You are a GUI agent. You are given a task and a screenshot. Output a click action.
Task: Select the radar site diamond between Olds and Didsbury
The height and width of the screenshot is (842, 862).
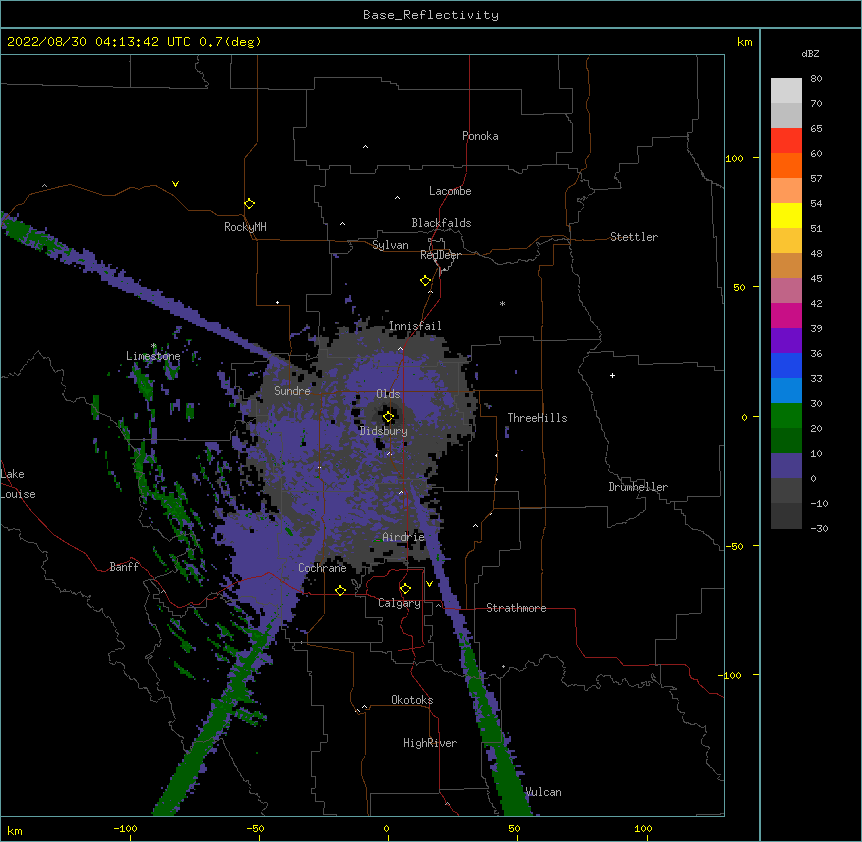(x=389, y=417)
